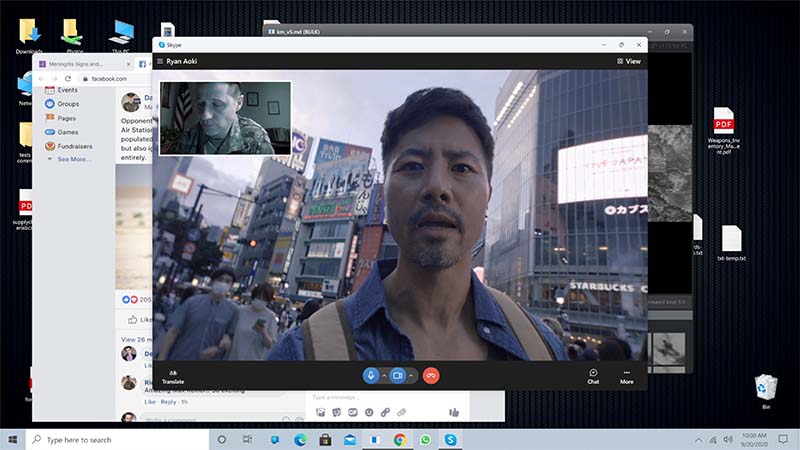The height and width of the screenshot is (450, 800).
Task: Expand microphone options arrow in Skype
Action: [384, 376]
